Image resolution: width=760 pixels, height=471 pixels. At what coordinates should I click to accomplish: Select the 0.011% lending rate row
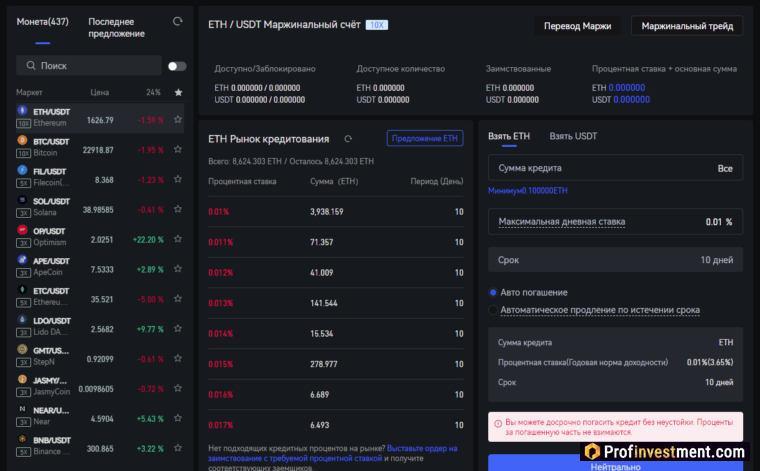[335, 242]
